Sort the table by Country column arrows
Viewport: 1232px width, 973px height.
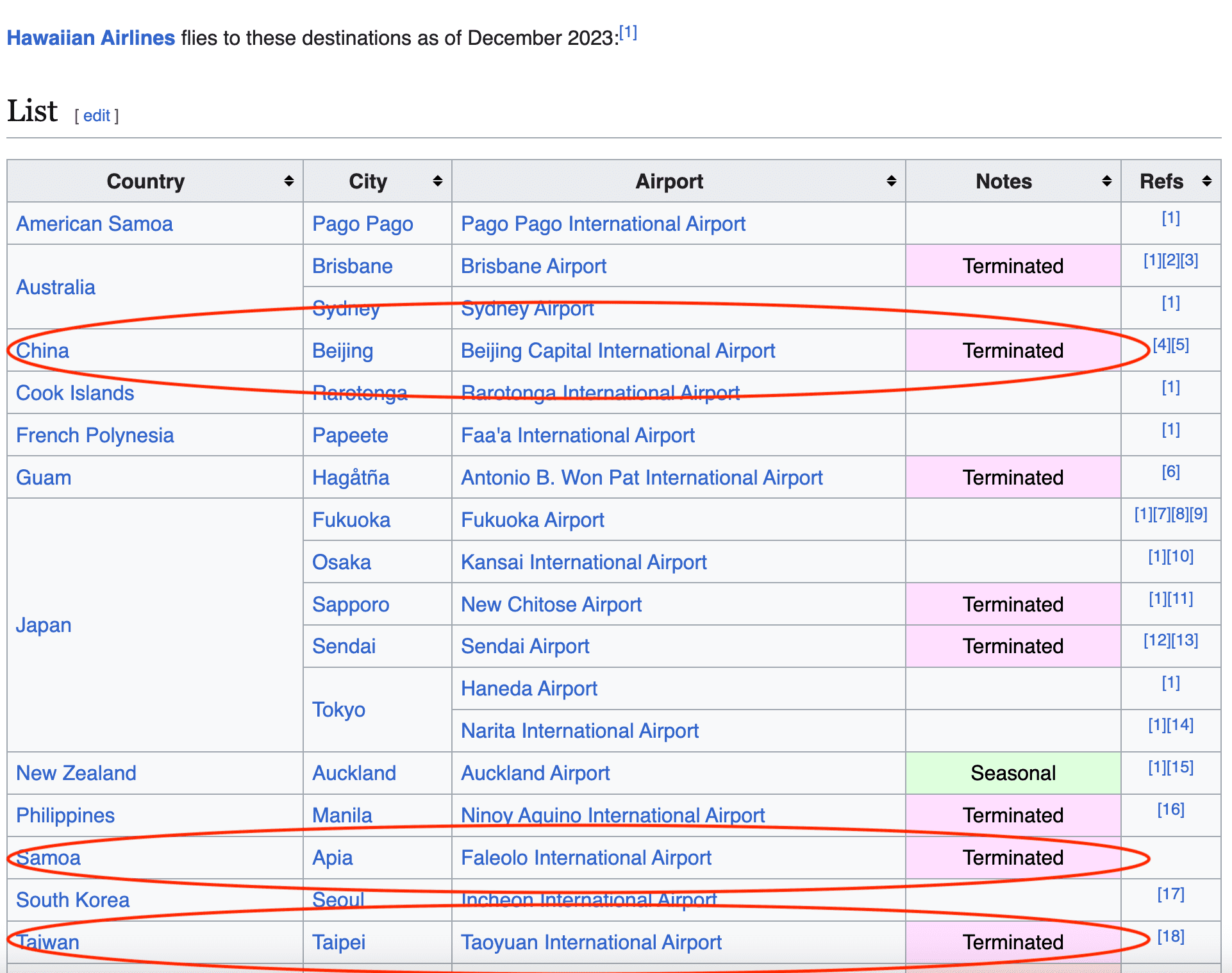coord(289,181)
